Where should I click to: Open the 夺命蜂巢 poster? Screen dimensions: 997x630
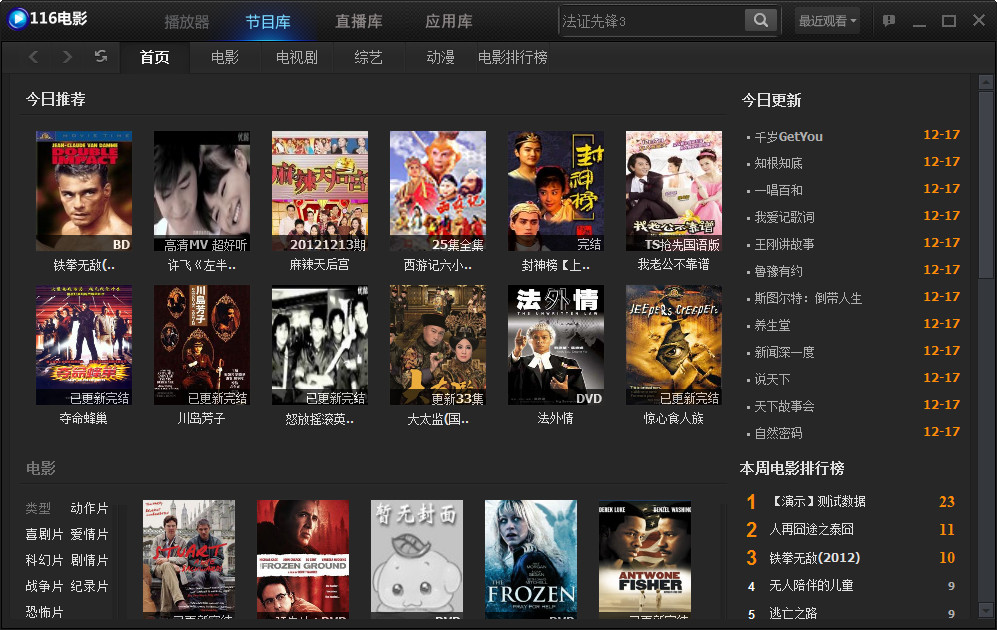[x=84, y=345]
